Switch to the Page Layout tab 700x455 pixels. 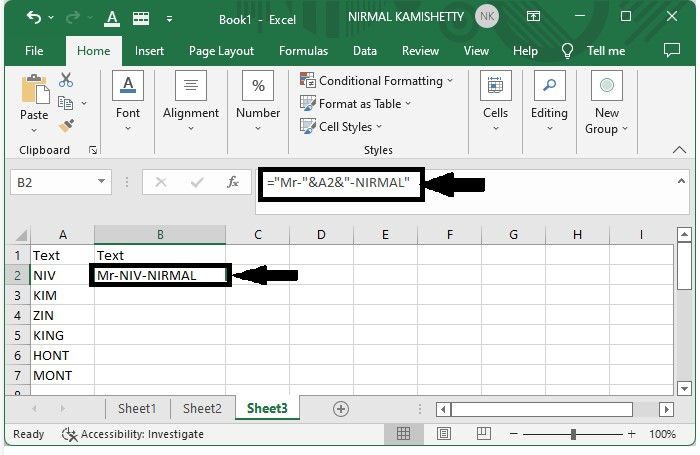[x=221, y=51]
